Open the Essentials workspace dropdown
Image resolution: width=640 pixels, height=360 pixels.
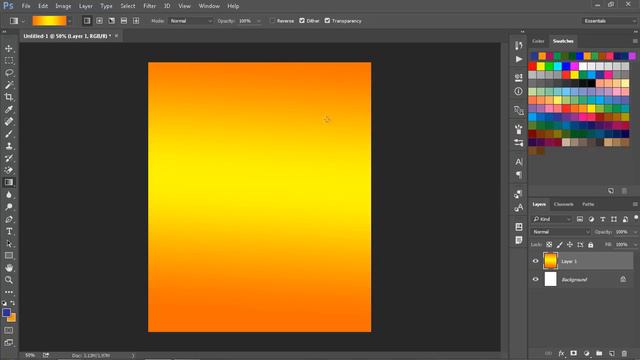tap(608, 21)
